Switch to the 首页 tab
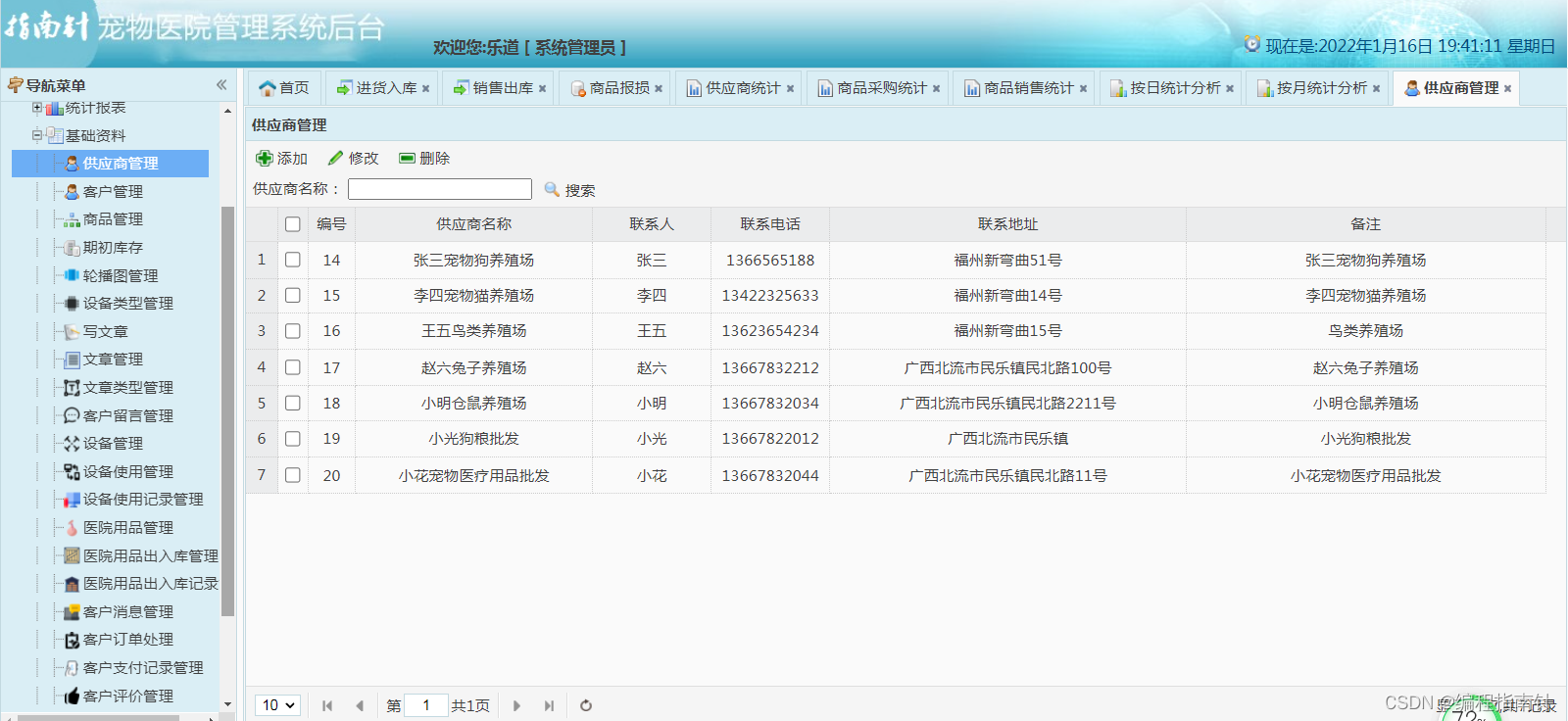The image size is (1568, 721). click(284, 88)
